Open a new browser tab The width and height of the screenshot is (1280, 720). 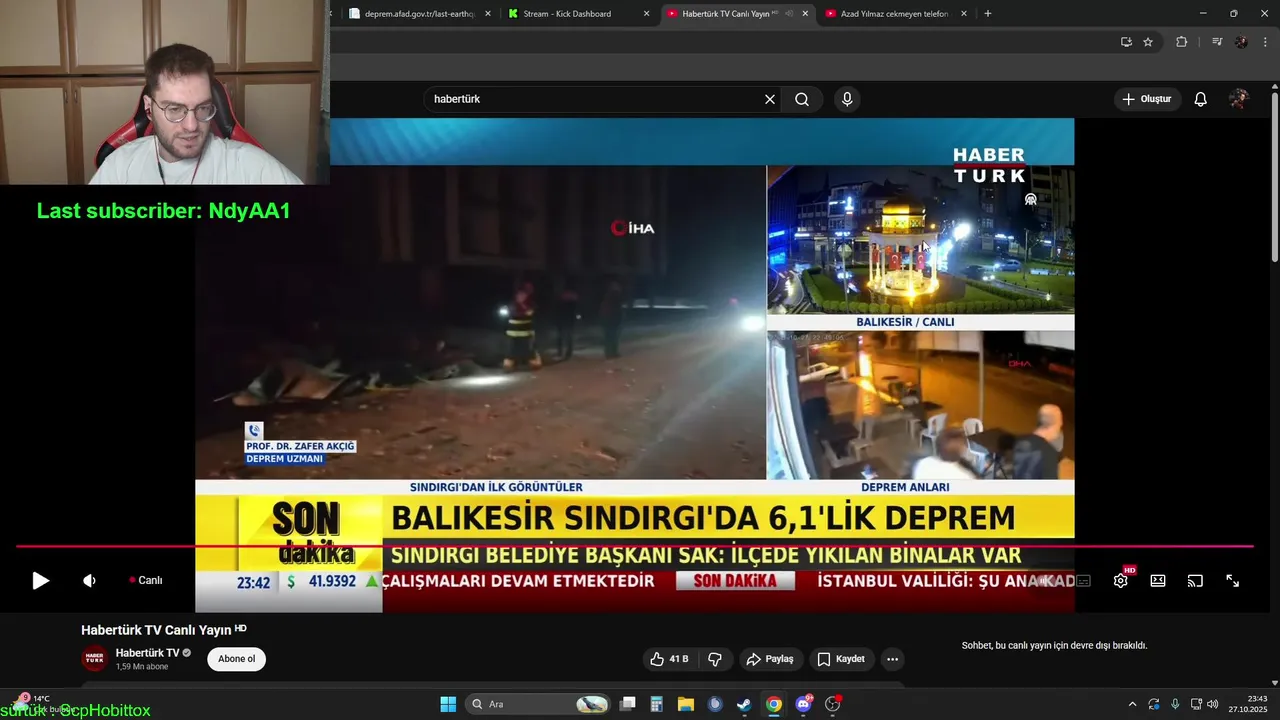988,14
